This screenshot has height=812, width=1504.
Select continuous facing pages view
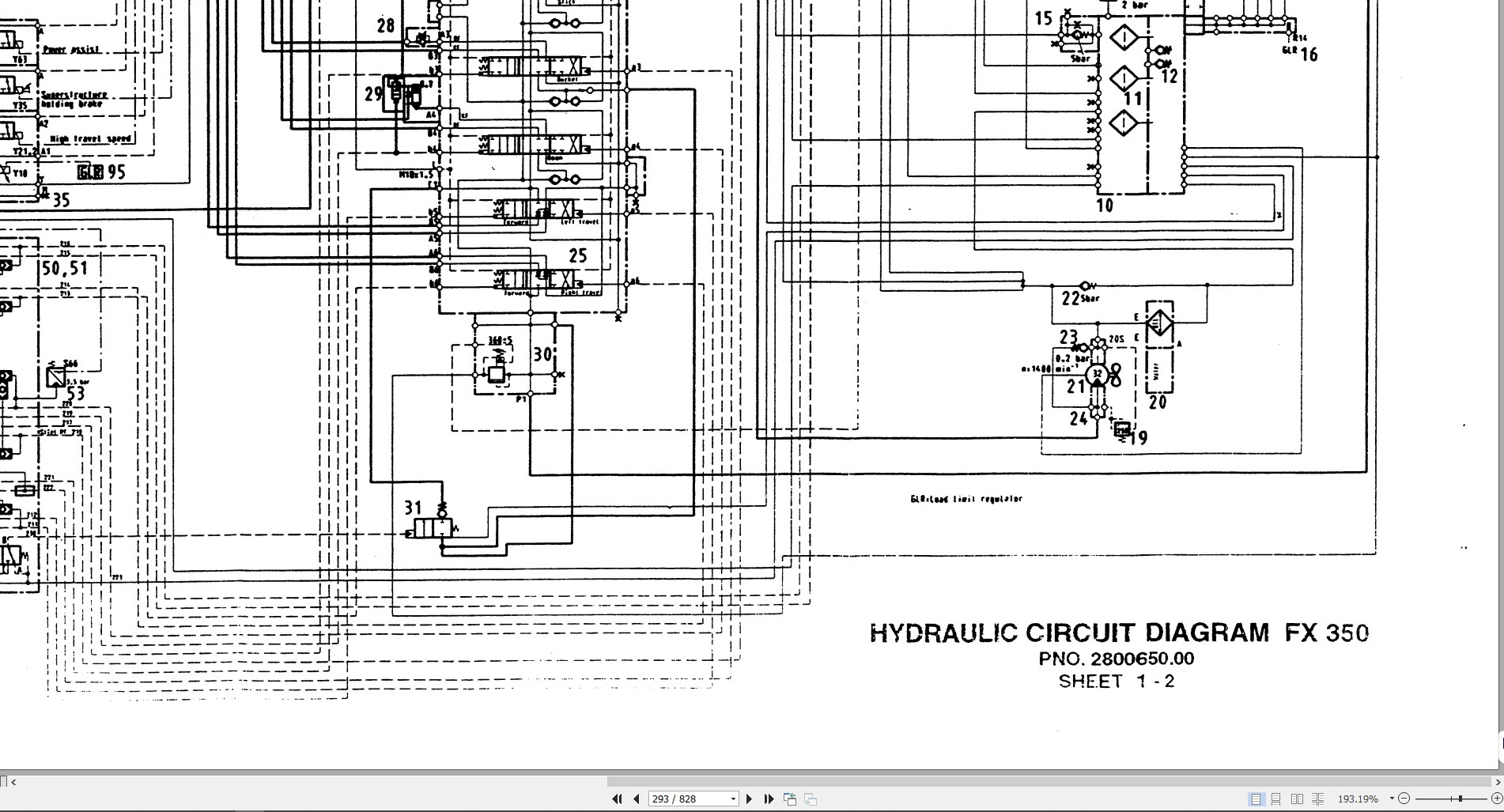pos(1317,799)
